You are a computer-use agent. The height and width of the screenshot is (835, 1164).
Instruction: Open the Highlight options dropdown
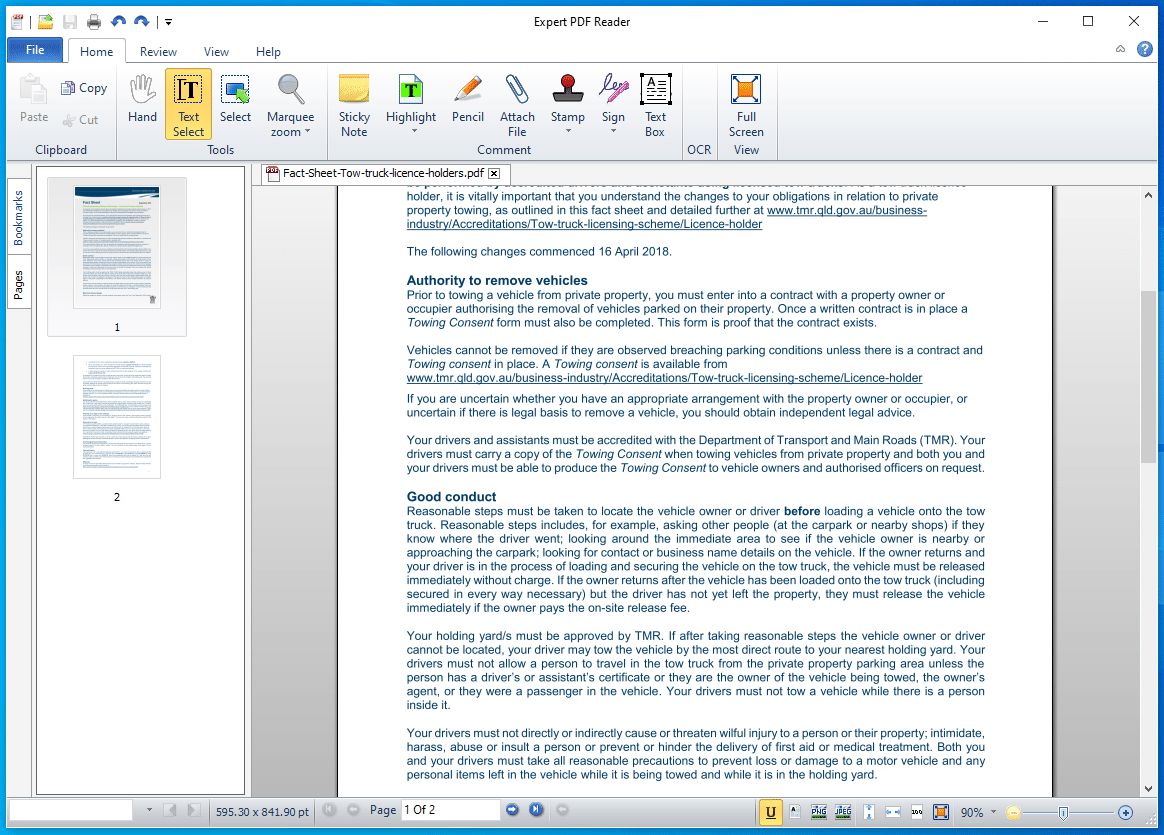(x=411, y=132)
